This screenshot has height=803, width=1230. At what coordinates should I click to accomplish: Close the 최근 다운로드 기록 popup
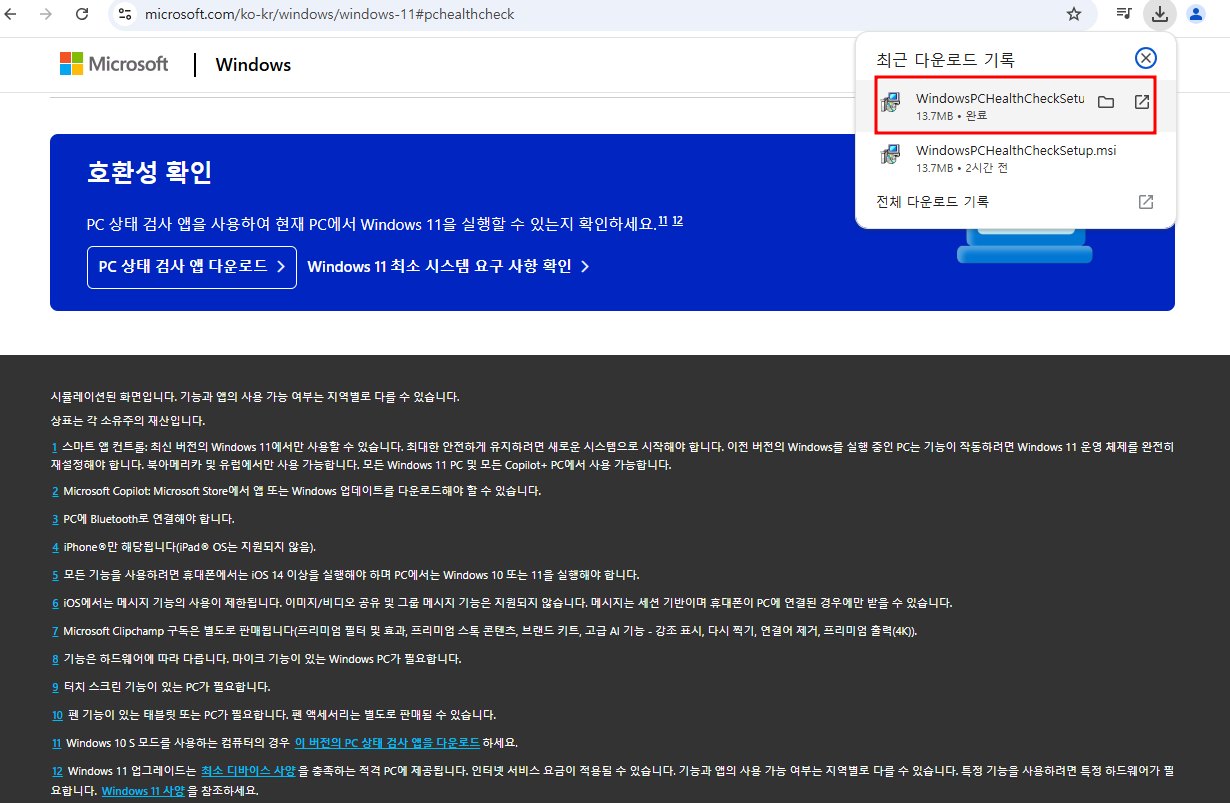(x=1146, y=58)
